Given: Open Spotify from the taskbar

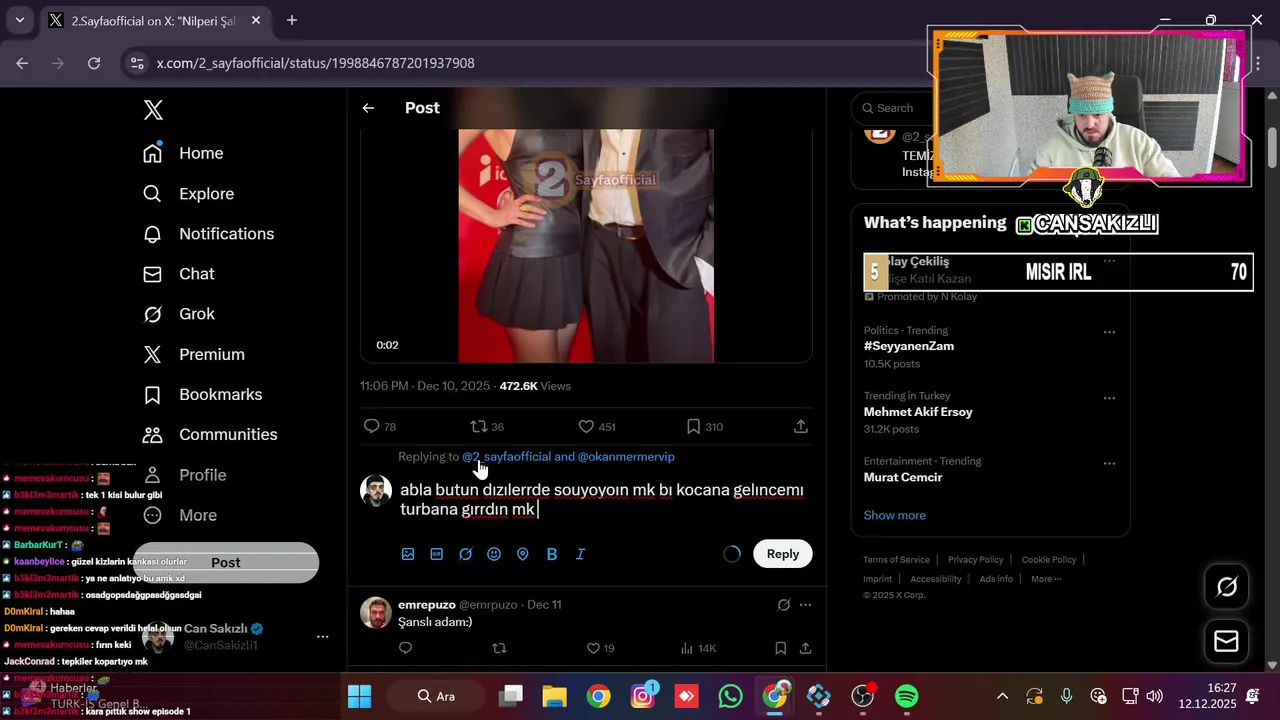Looking at the screenshot, I should pyautogui.click(x=907, y=696).
